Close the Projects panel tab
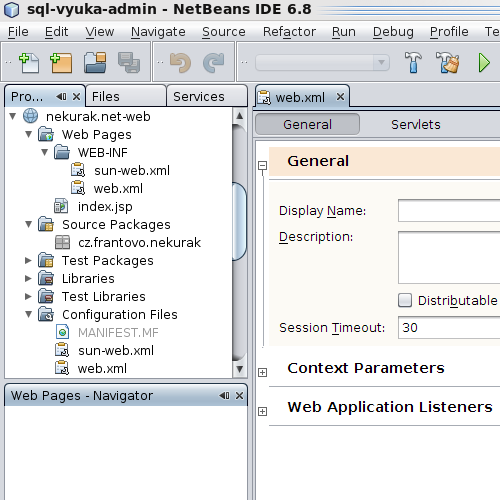 click(76, 97)
